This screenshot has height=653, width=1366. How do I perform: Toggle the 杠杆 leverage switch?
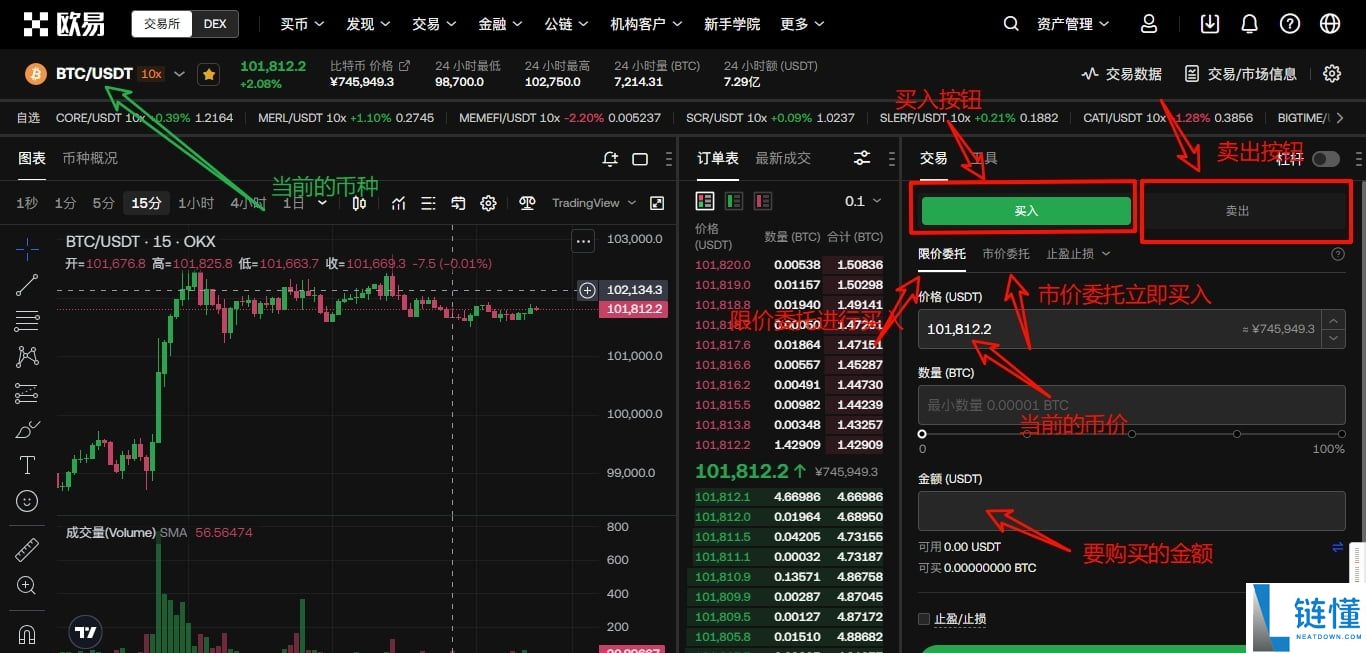(x=1326, y=159)
